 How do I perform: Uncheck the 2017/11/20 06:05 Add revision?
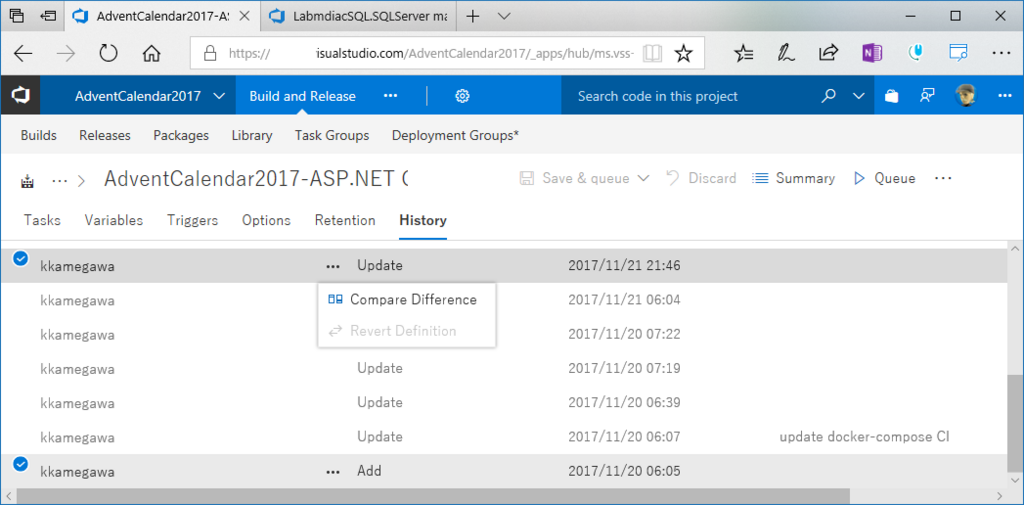coord(20,464)
